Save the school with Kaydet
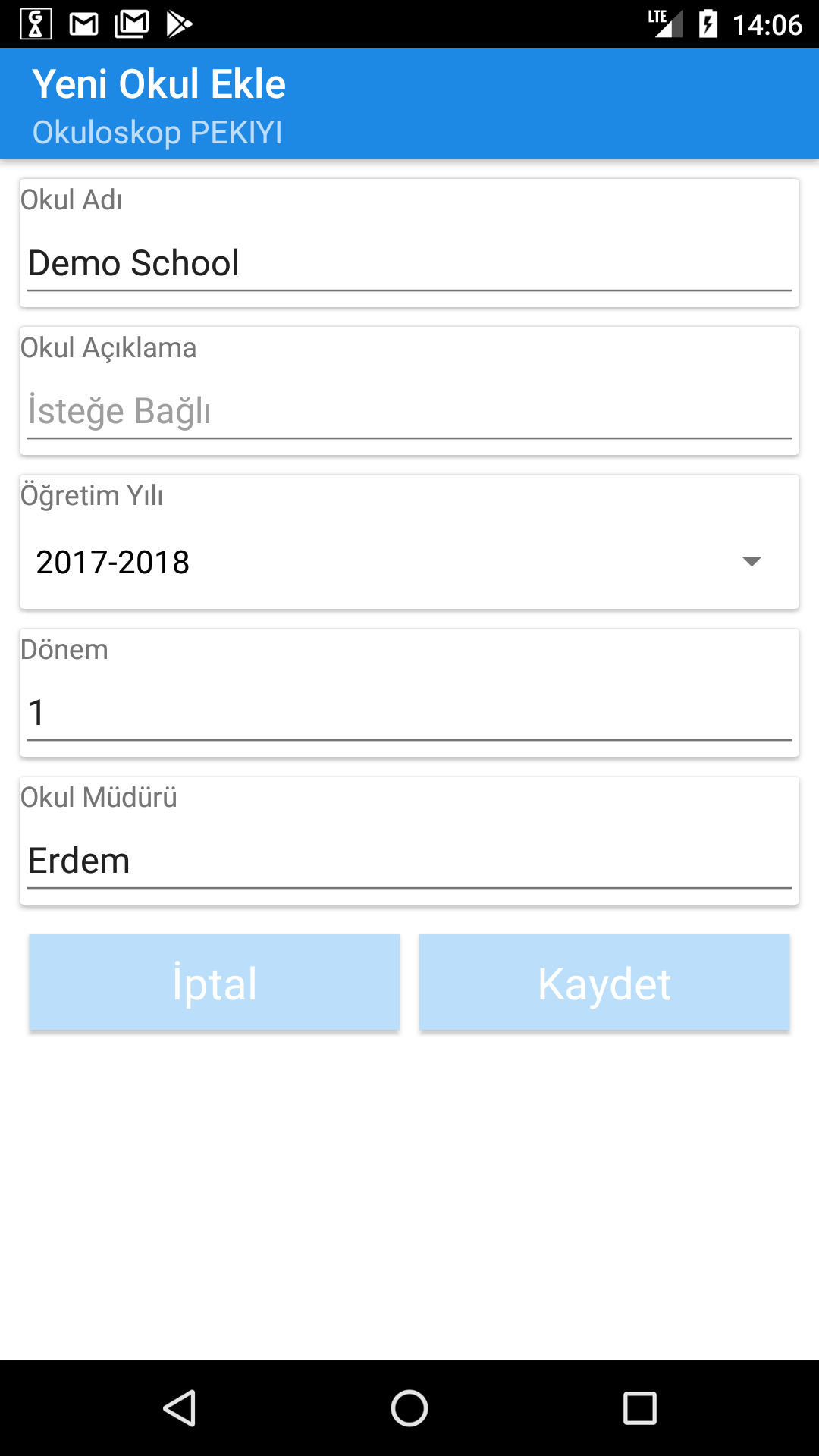Screen dimensions: 819x1456 click(x=604, y=984)
